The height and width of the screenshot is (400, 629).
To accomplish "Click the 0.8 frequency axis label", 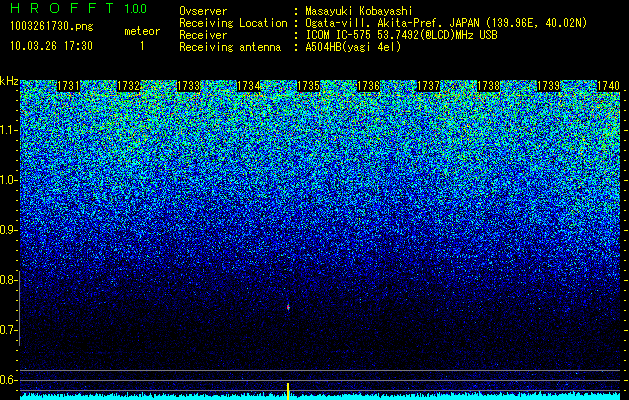I will 8,280.
